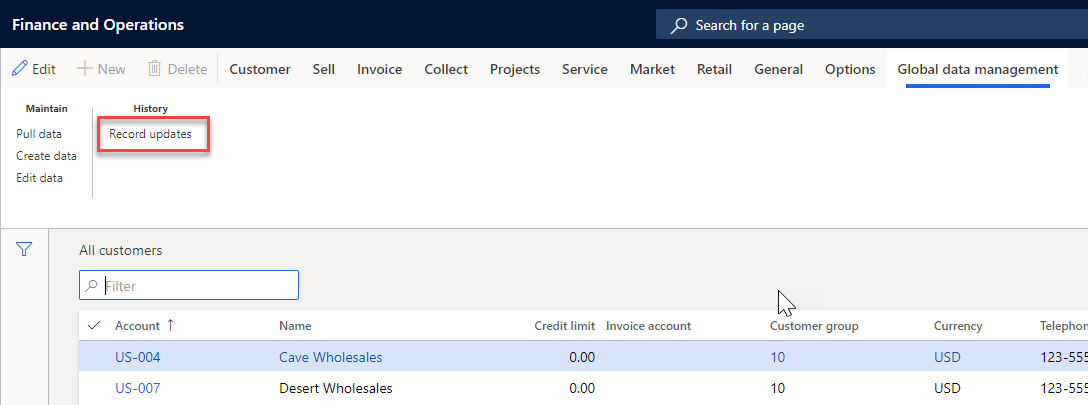The height and width of the screenshot is (405, 1088).
Task: Open the Customer group column header
Action: (x=814, y=326)
